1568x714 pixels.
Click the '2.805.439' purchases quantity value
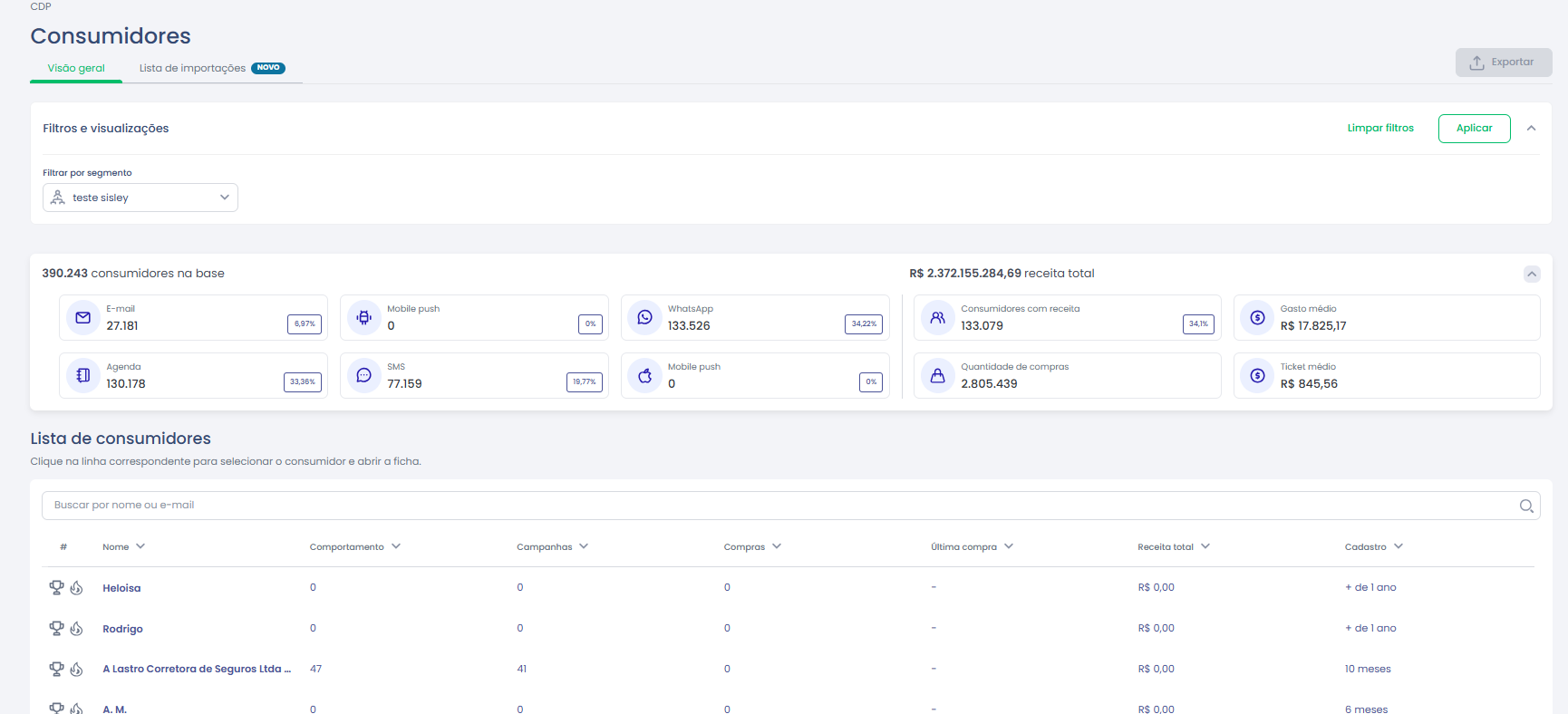pyautogui.click(x=989, y=384)
